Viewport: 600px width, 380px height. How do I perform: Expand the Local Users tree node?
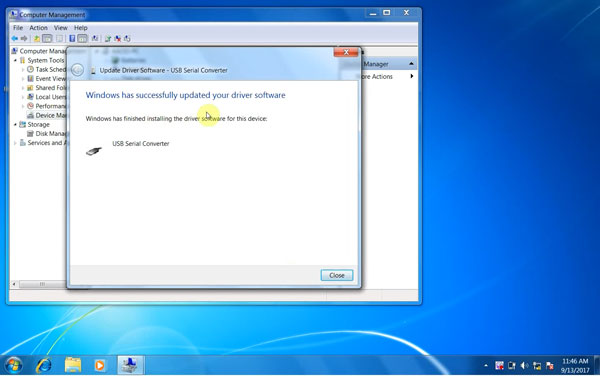tap(23, 97)
